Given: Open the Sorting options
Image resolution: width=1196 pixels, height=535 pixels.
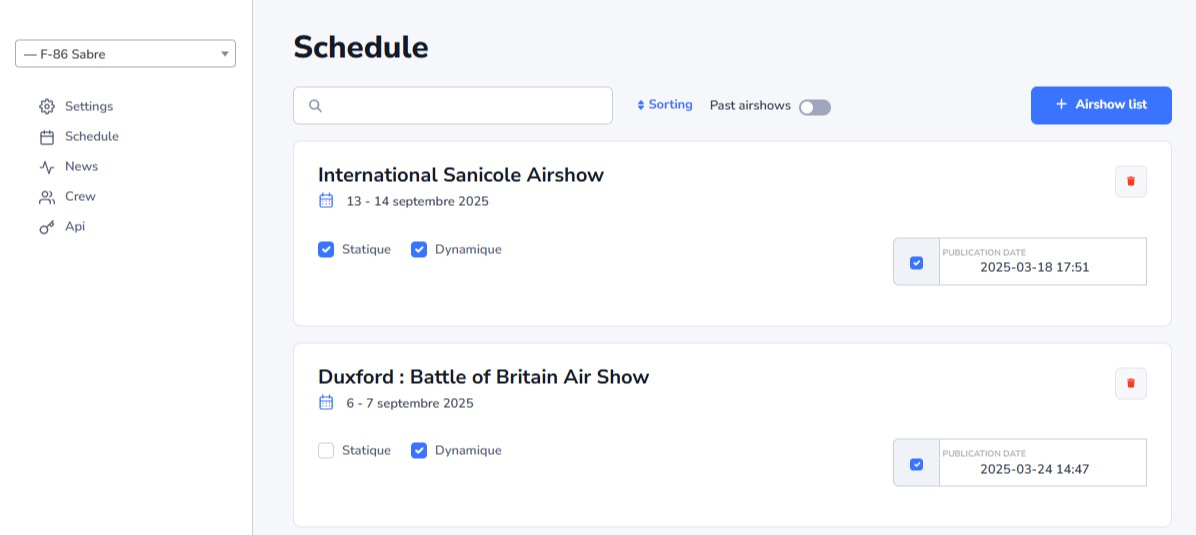Looking at the screenshot, I should tap(664, 105).
